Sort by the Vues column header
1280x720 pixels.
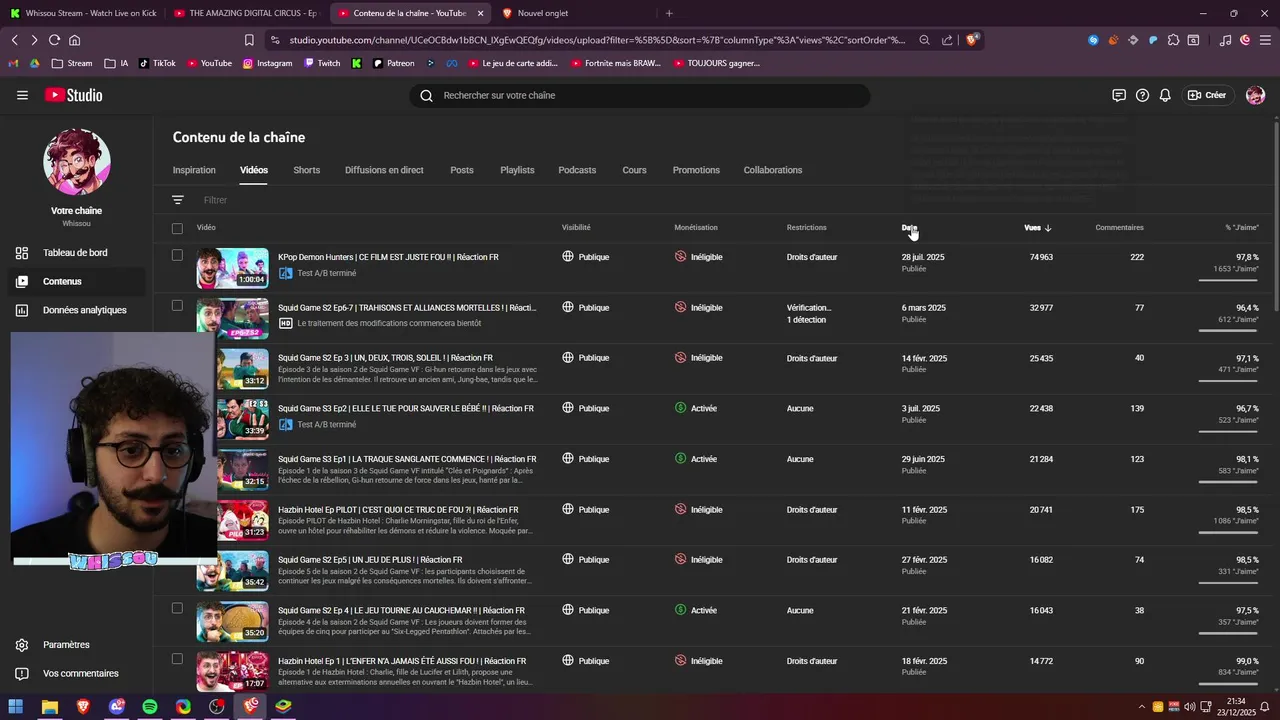(1038, 228)
